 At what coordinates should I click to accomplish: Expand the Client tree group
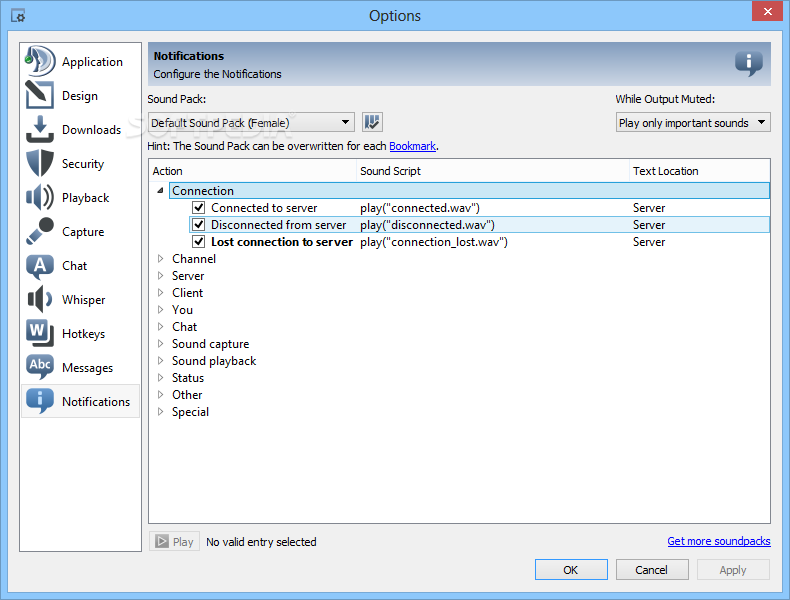[160, 293]
